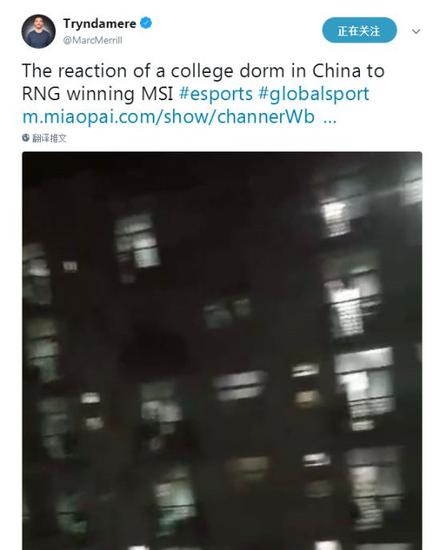Open the @MarcMerrill handle
This screenshot has width=440, height=550.
pos(93,40)
